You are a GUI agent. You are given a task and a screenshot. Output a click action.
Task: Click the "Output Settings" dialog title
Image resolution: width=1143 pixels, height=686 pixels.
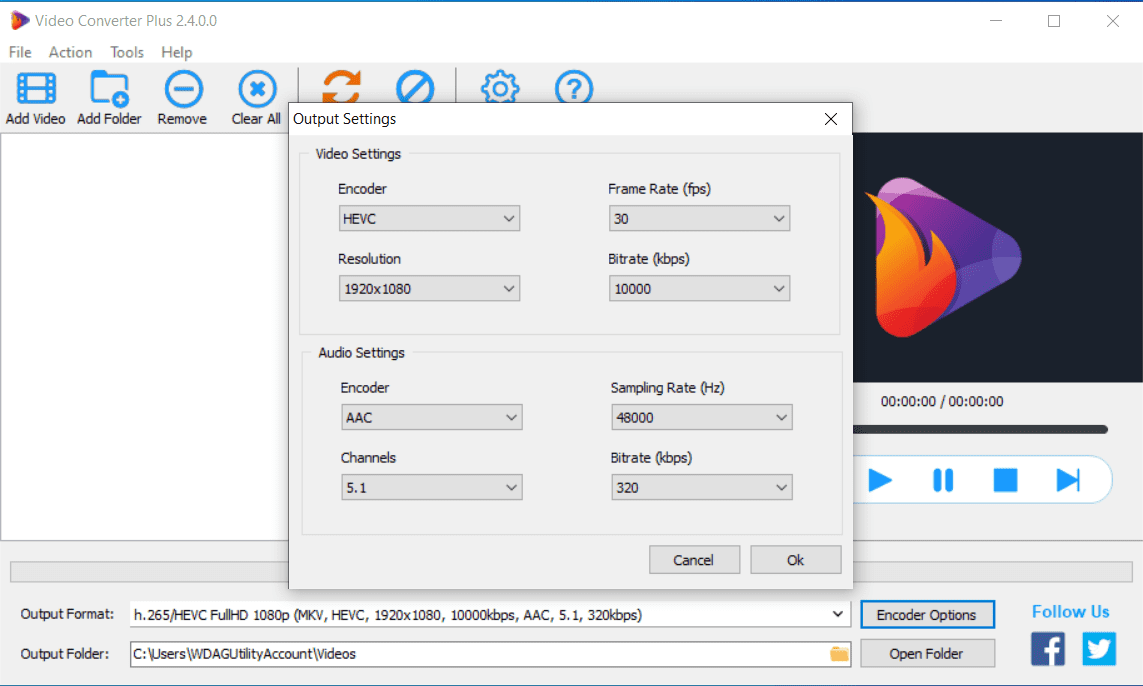(x=345, y=119)
